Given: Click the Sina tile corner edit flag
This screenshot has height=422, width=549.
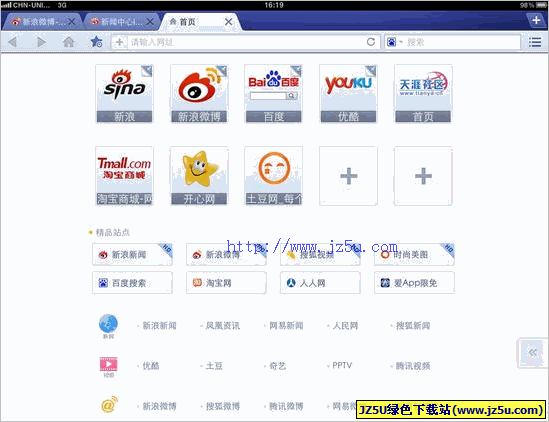Looking at the screenshot, I should (147, 71).
